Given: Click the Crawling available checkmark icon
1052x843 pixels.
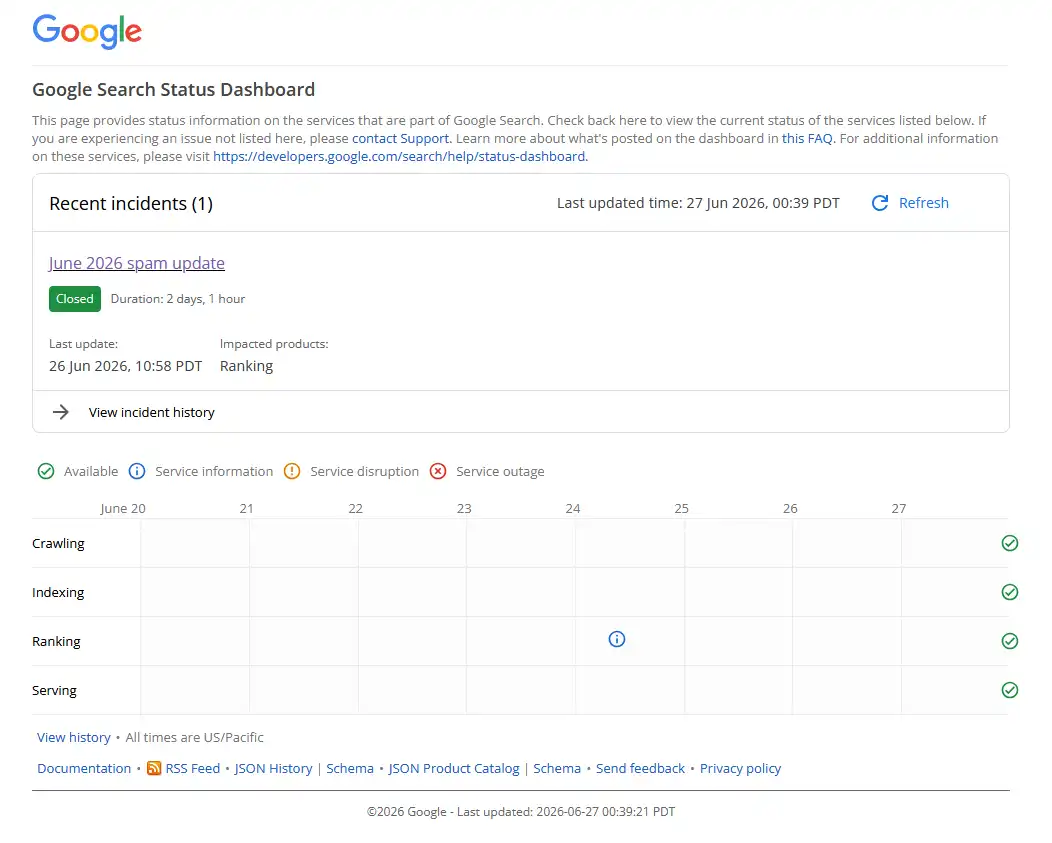Looking at the screenshot, I should pos(1010,543).
